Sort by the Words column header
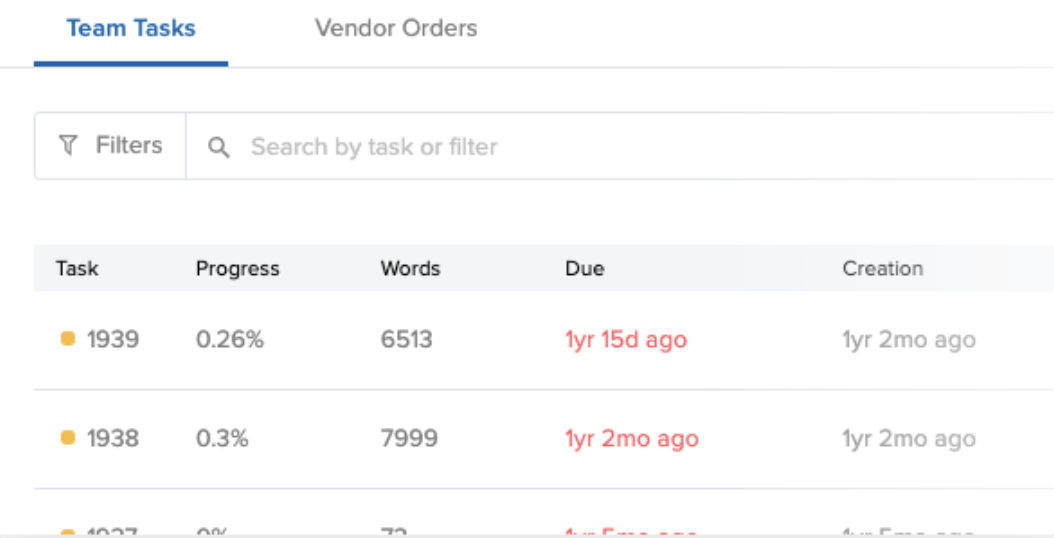 410,269
